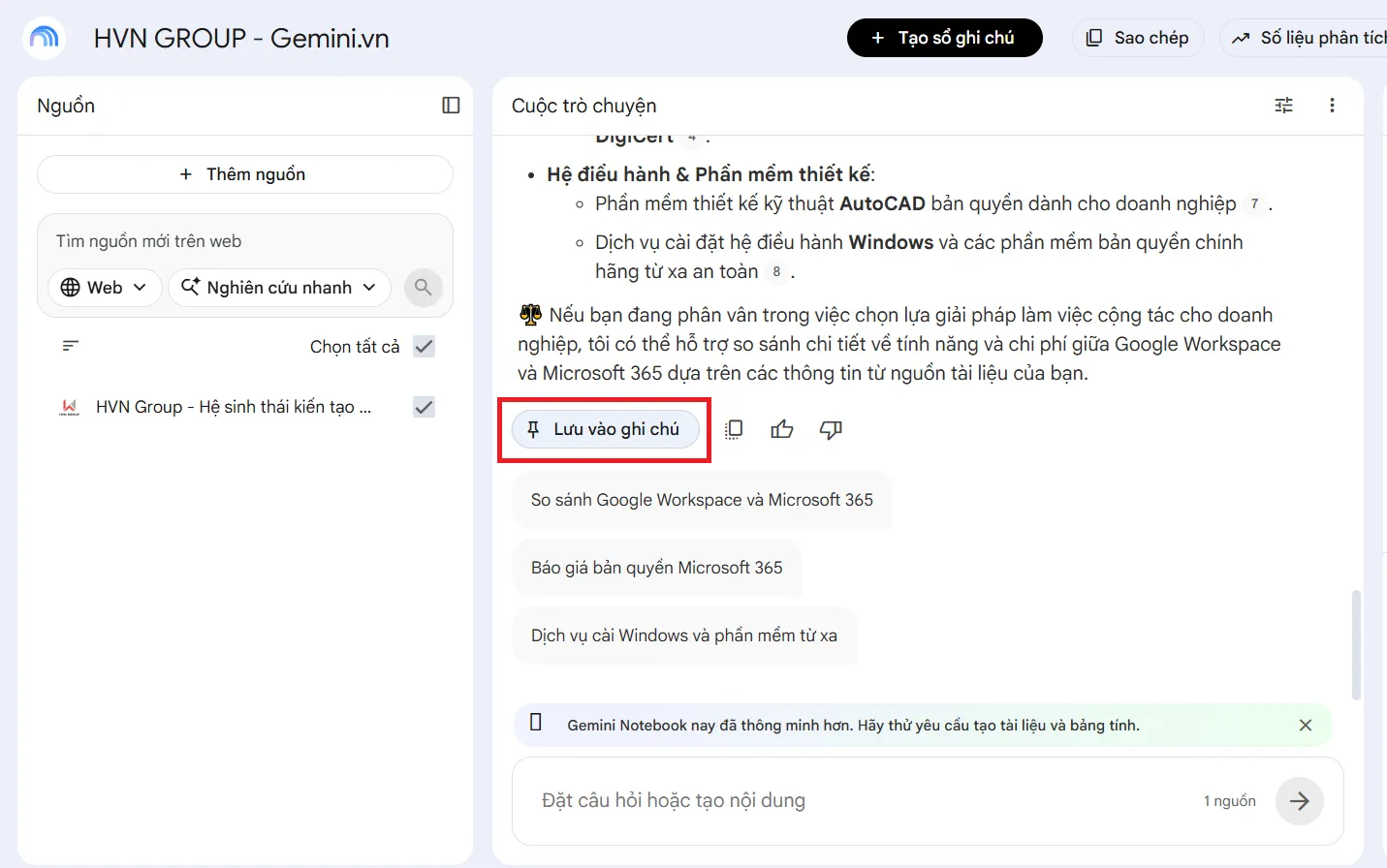Give thumbs up to the response

782,429
